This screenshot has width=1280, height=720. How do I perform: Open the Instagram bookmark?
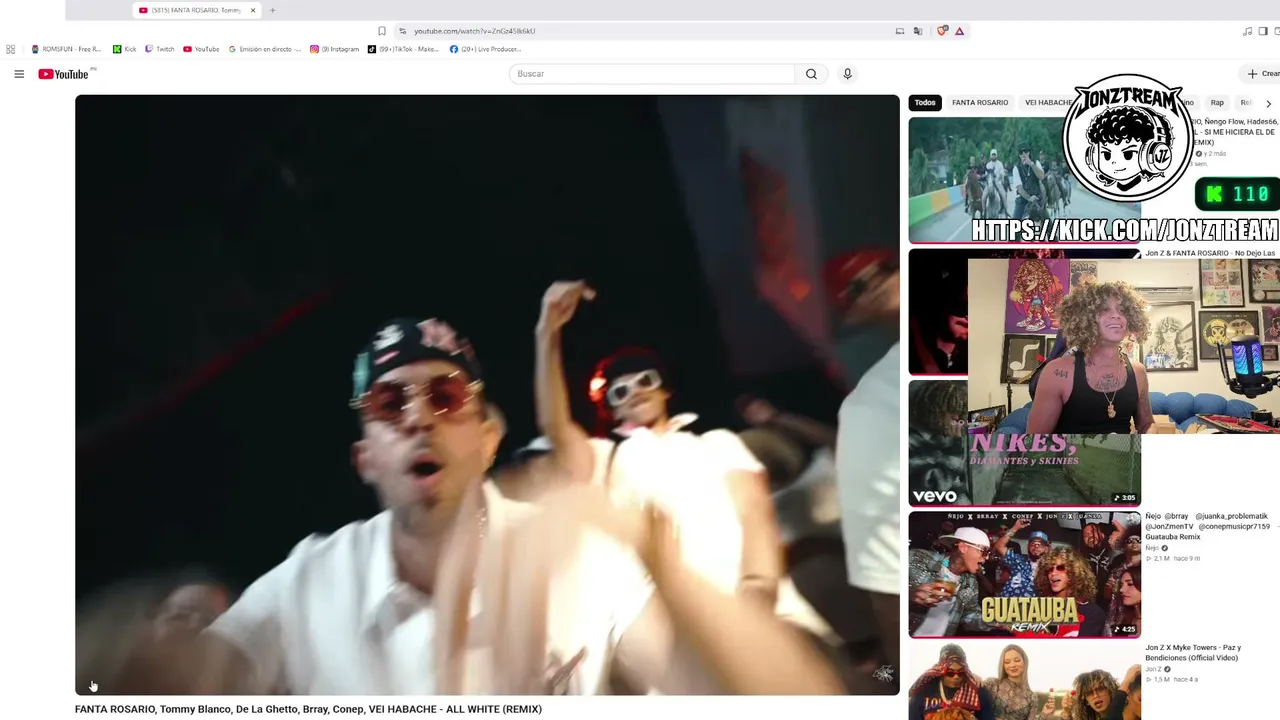click(334, 49)
